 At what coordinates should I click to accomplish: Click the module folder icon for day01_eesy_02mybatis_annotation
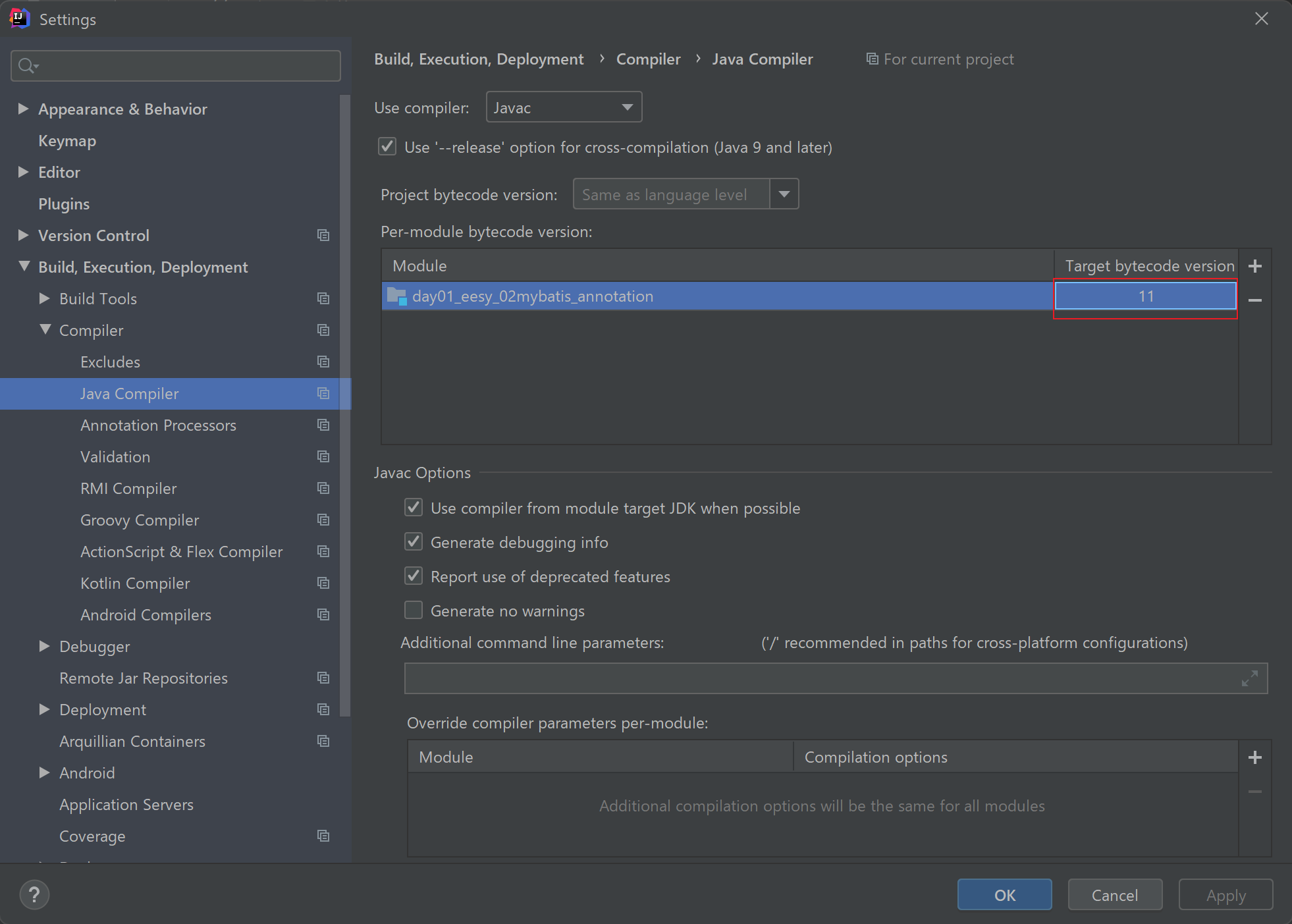tap(396, 296)
